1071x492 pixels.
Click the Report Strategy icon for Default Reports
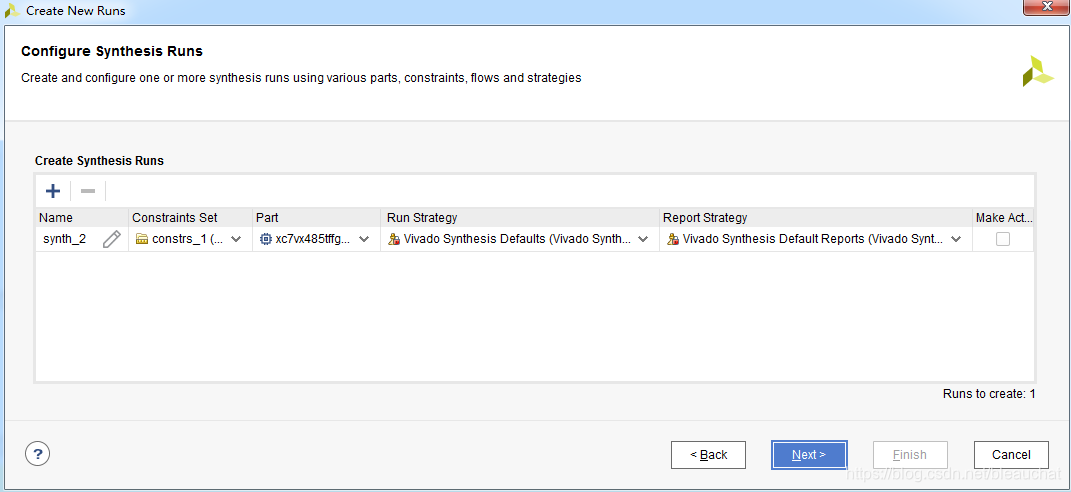point(673,239)
